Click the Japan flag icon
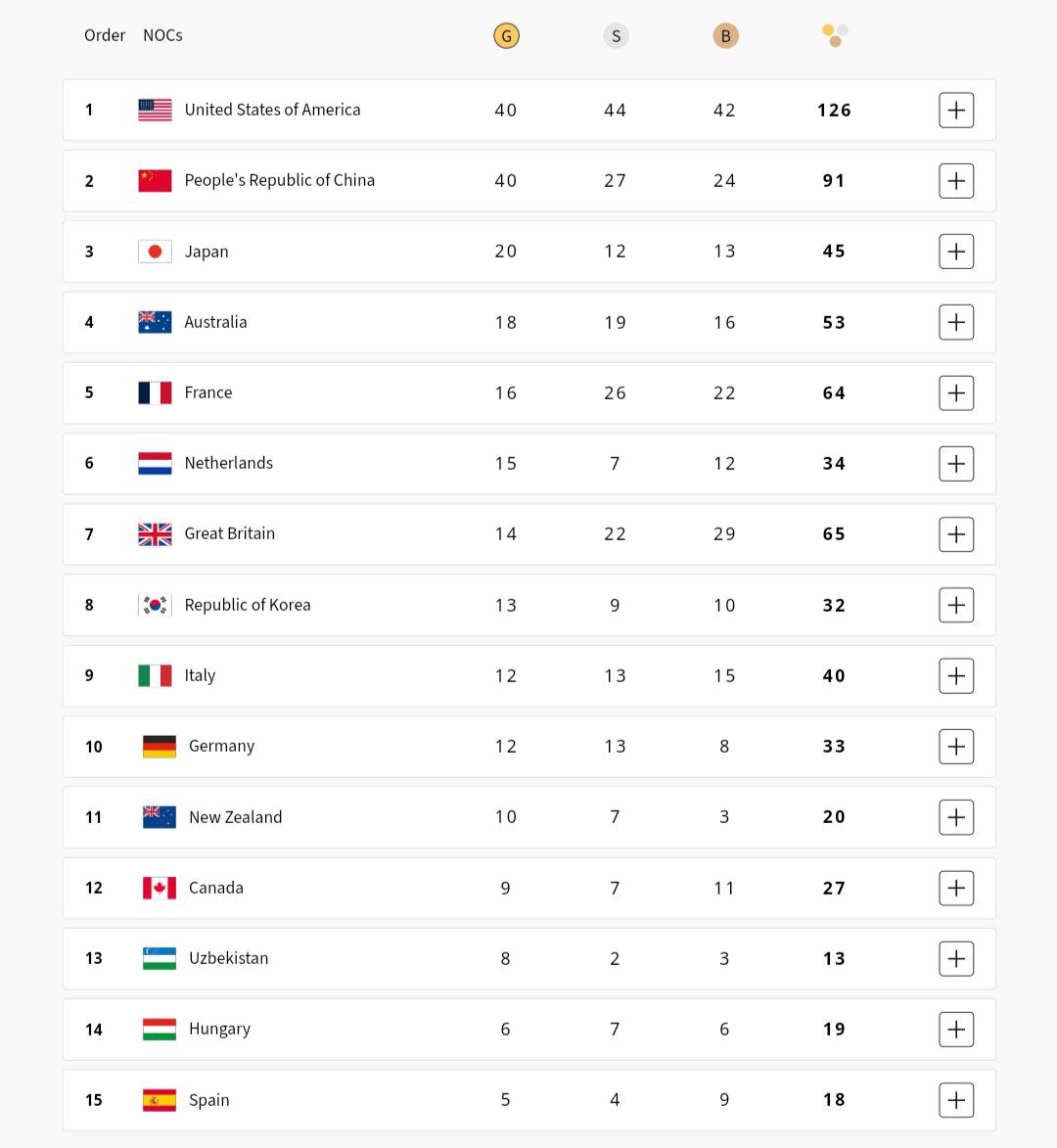 [154, 251]
